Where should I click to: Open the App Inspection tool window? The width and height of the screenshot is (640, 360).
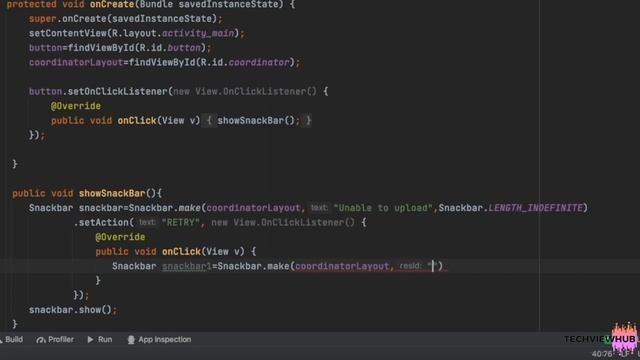tap(160, 340)
